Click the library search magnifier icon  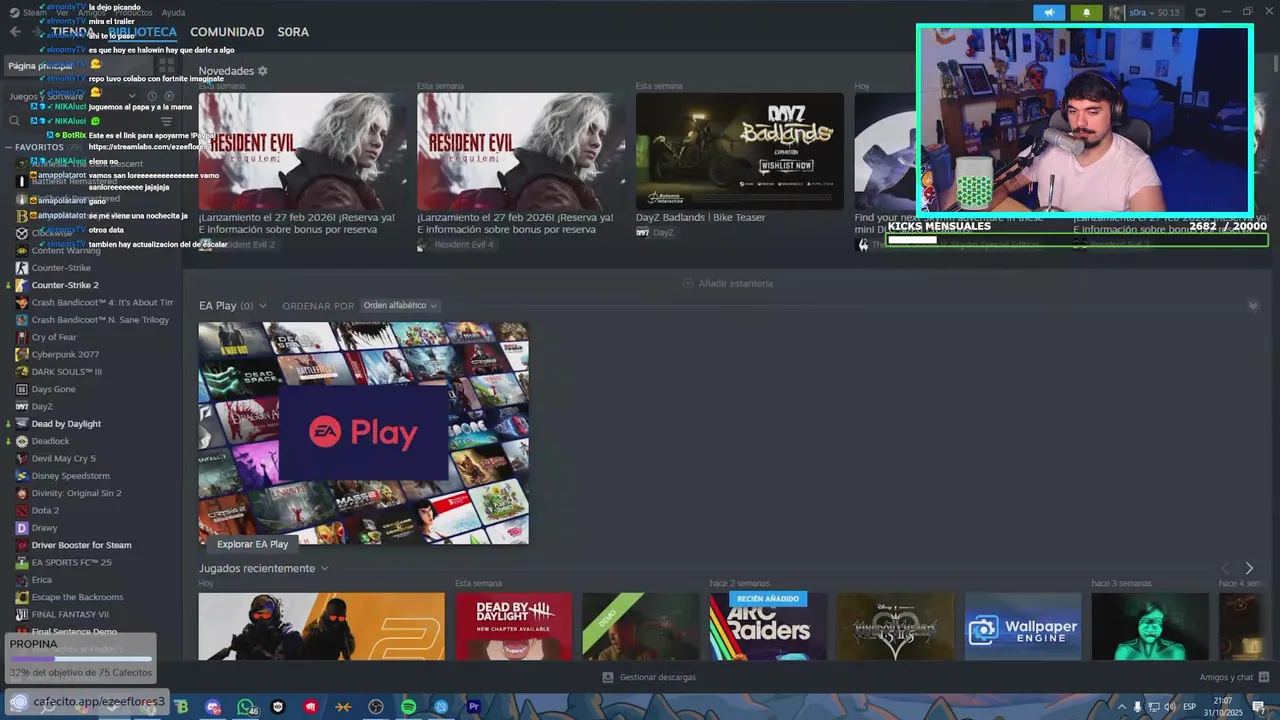click(x=15, y=121)
